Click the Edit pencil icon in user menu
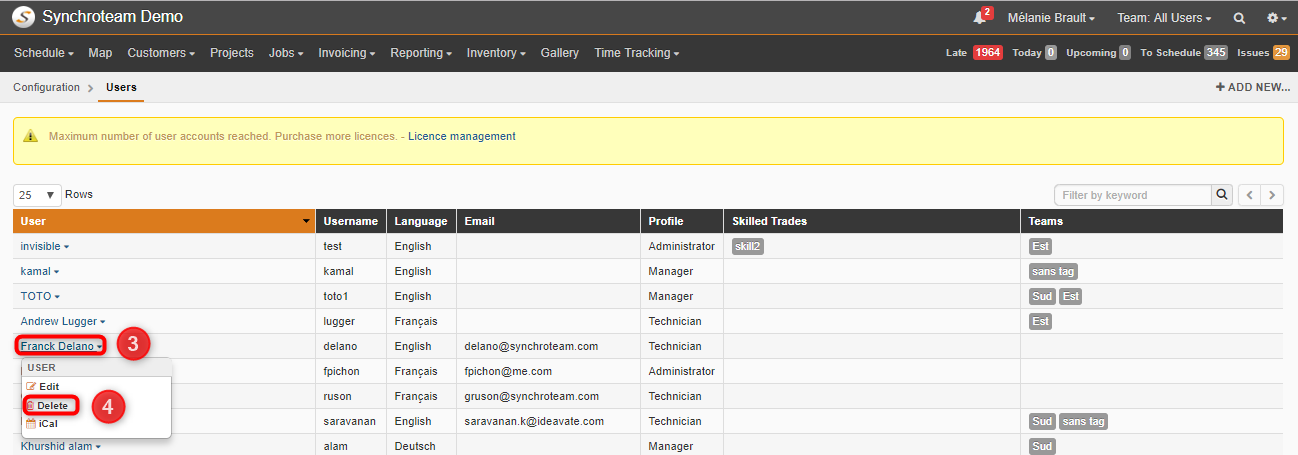 pyautogui.click(x=31, y=386)
